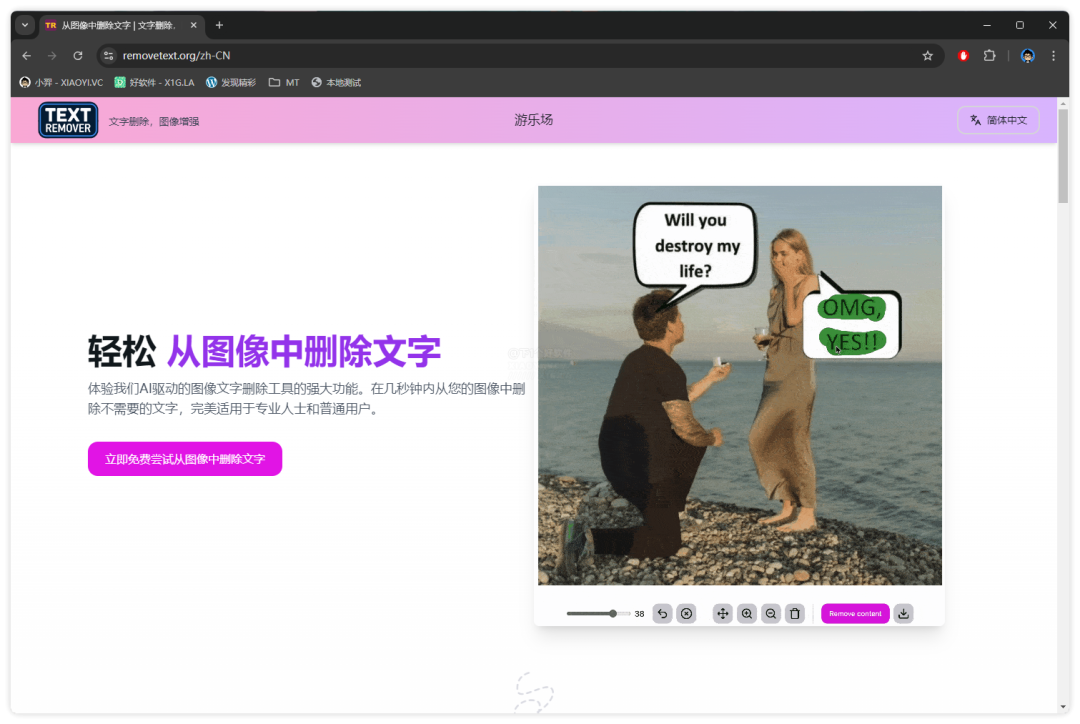1080x724 pixels.
Task: Click the 文字删除，图像增强 tagline text
Action: [154, 121]
